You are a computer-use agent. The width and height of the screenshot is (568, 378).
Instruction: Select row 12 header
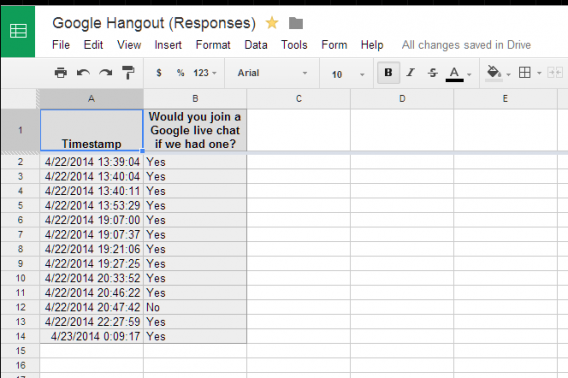point(20,307)
